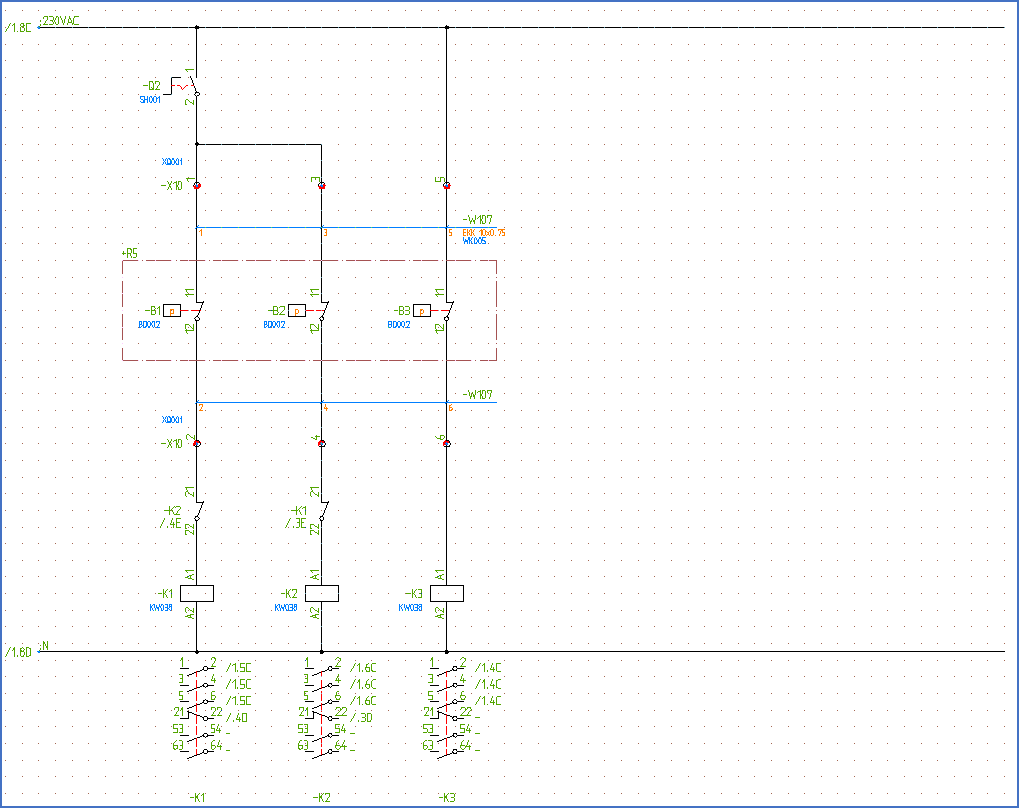1019x808 pixels.
Task: Select the -K2 contactor coil KW038
Action: [324, 592]
